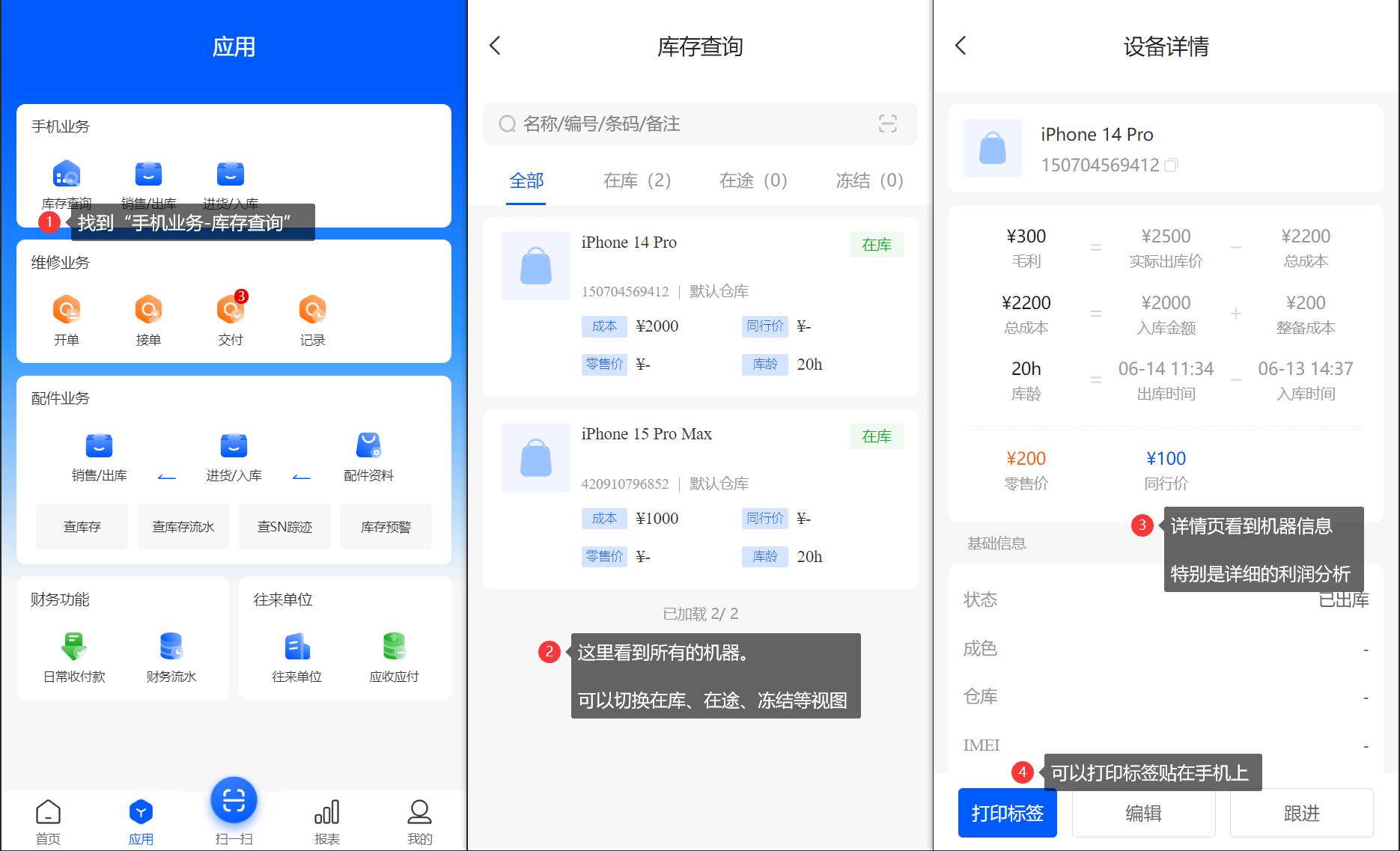Open 应收应付 icon
This screenshot has width=1400, height=851.
pyautogui.click(x=395, y=647)
